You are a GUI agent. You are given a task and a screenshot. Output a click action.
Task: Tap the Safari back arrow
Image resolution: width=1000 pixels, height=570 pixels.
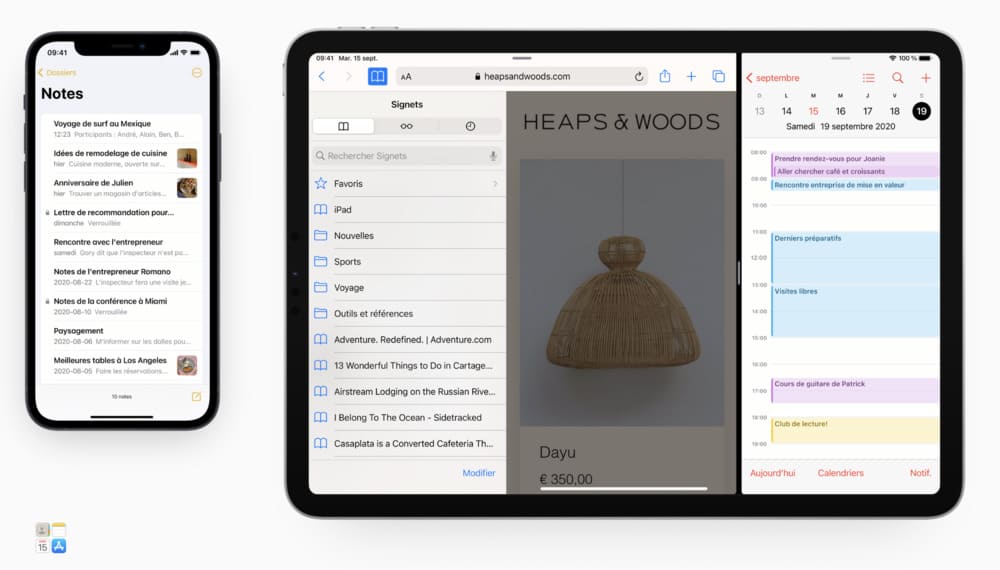pos(322,77)
